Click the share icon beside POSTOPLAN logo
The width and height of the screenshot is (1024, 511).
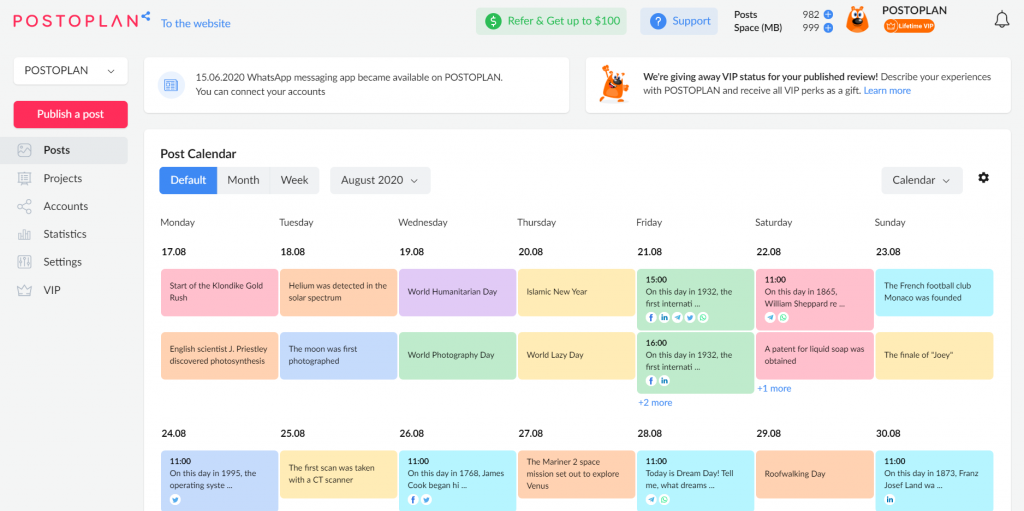(x=146, y=16)
